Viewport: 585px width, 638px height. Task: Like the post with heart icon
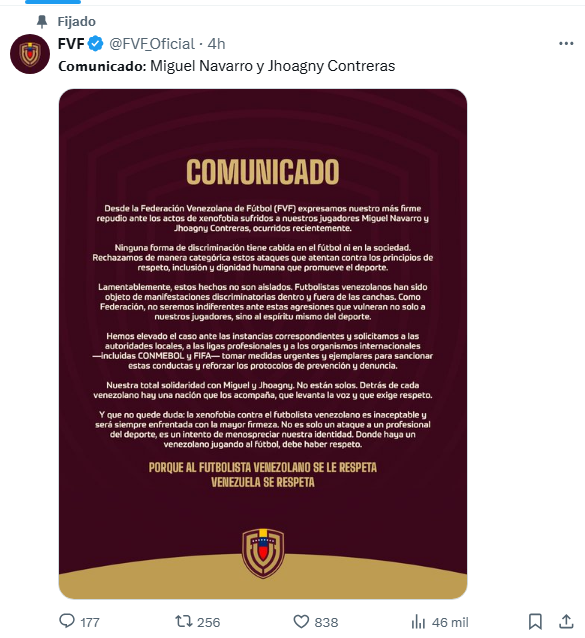pos(301,622)
